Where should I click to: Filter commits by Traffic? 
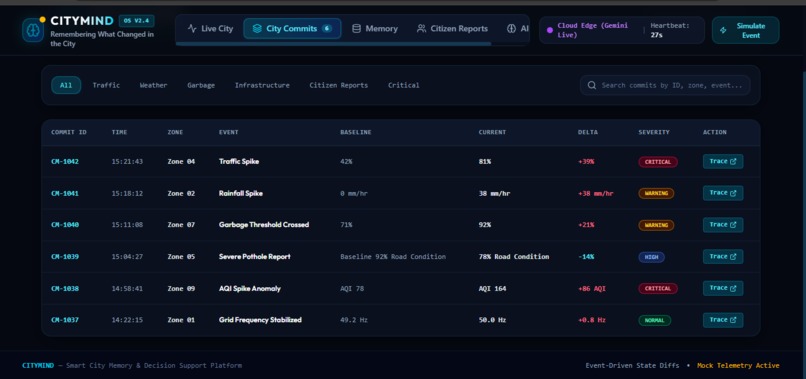tap(106, 85)
